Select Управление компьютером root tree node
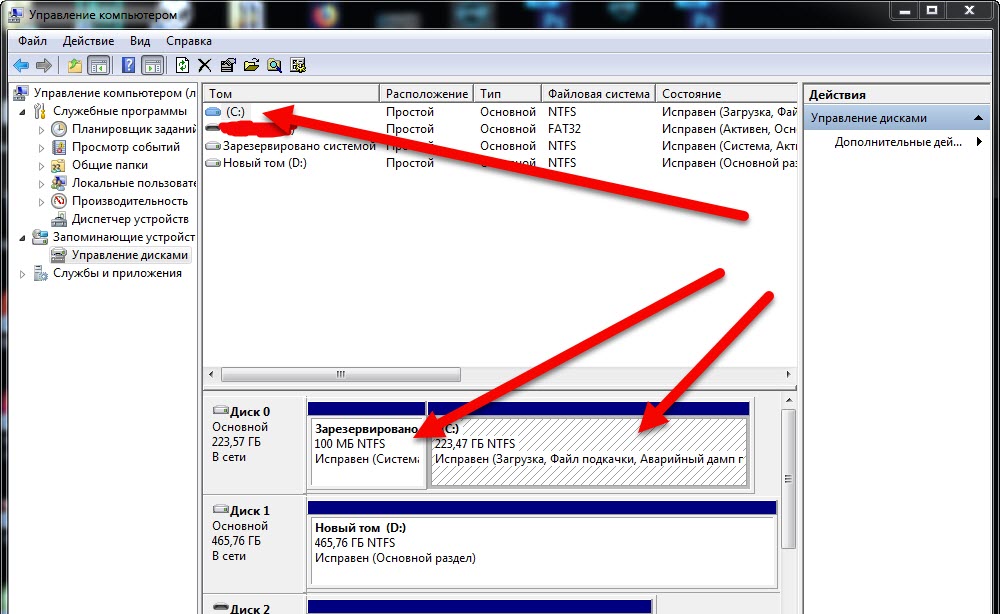This screenshot has width=1000, height=614. 114,93
